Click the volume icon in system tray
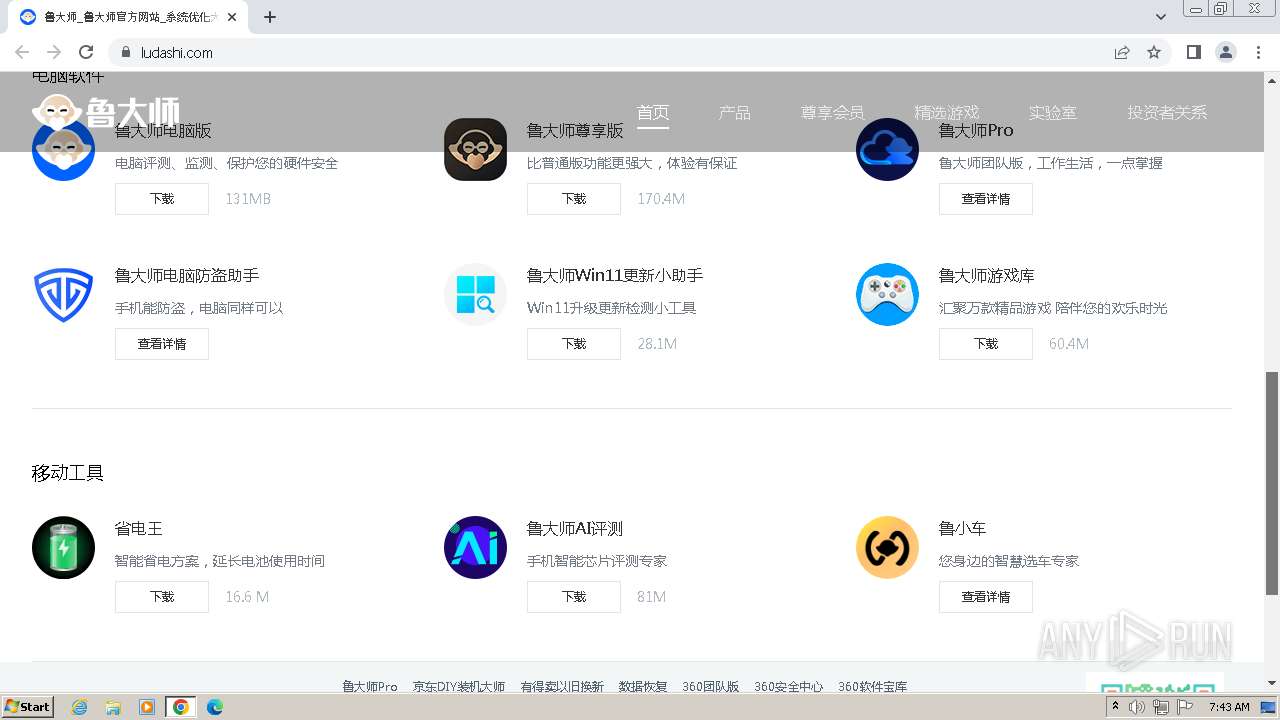 click(x=1137, y=707)
